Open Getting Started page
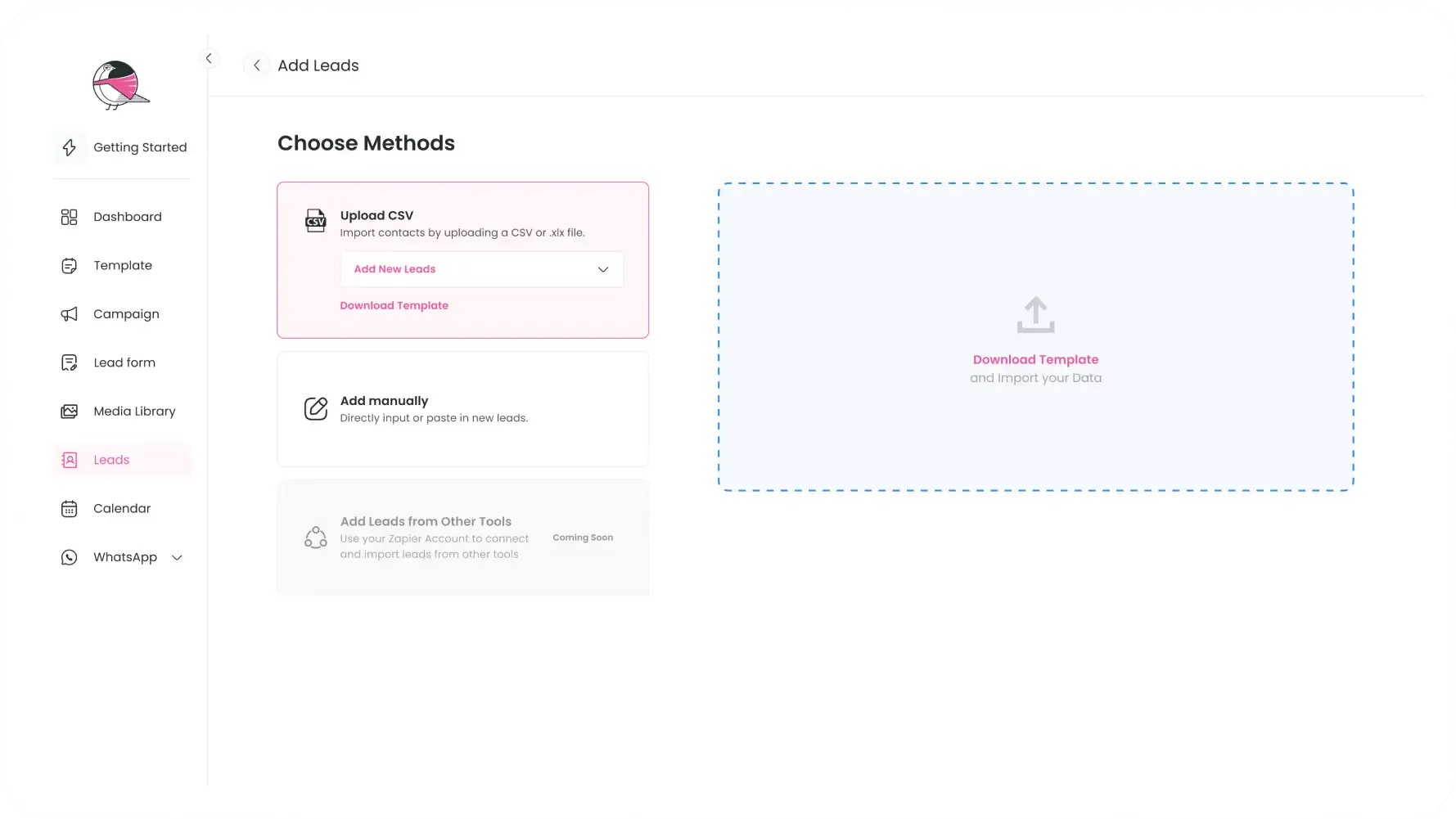The image size is (1456, 819). [121, 147]
